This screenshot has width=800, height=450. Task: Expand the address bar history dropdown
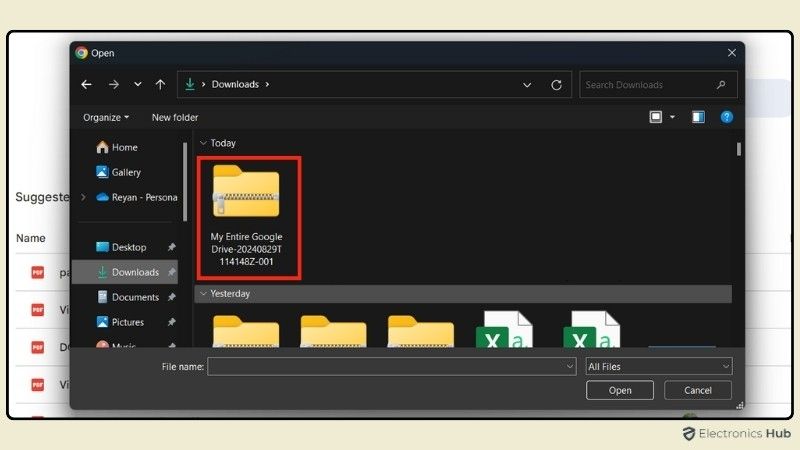click(x=527, y=85)
